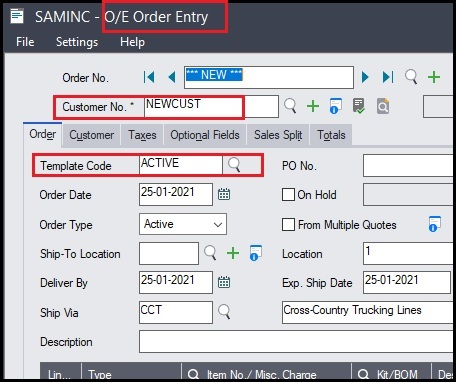Open Ship-To Location info zoom icon

point(256,253)
